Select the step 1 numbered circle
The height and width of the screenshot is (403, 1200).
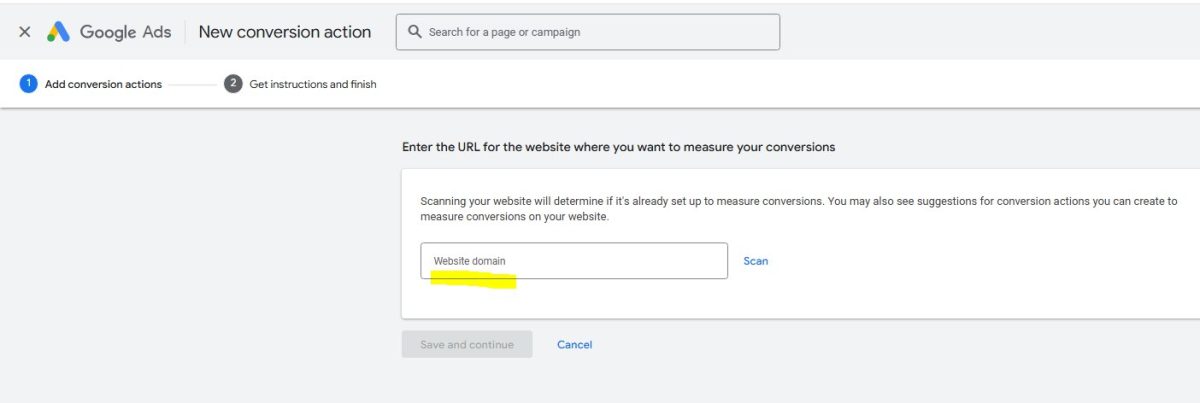point(28,84)
